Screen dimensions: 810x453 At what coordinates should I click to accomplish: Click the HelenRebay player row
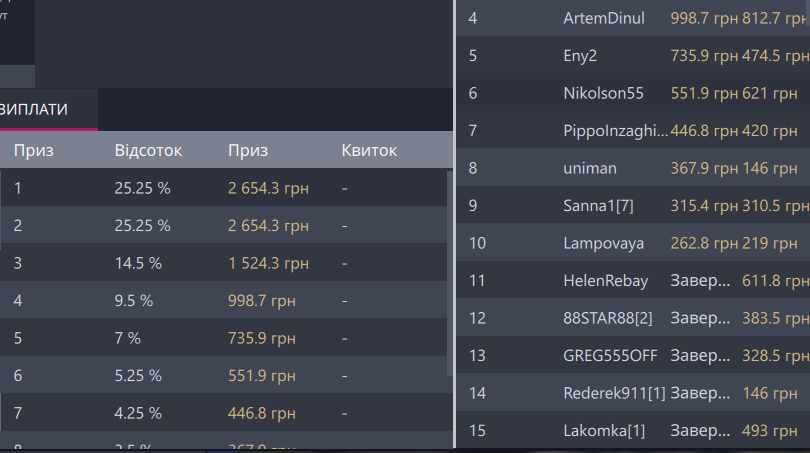tap(606, 281)
